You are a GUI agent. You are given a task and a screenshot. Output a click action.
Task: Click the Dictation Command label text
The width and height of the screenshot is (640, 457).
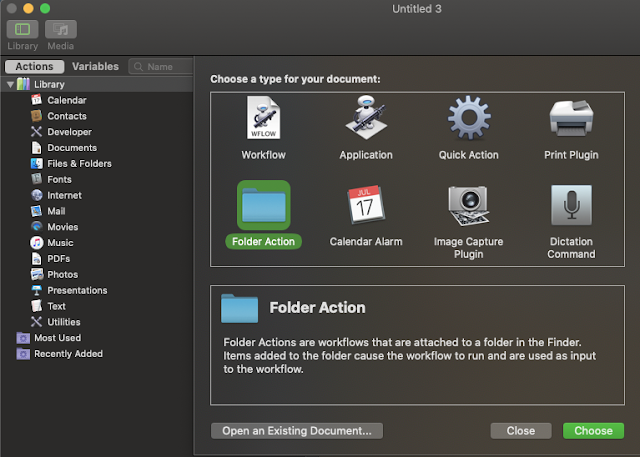571,248
